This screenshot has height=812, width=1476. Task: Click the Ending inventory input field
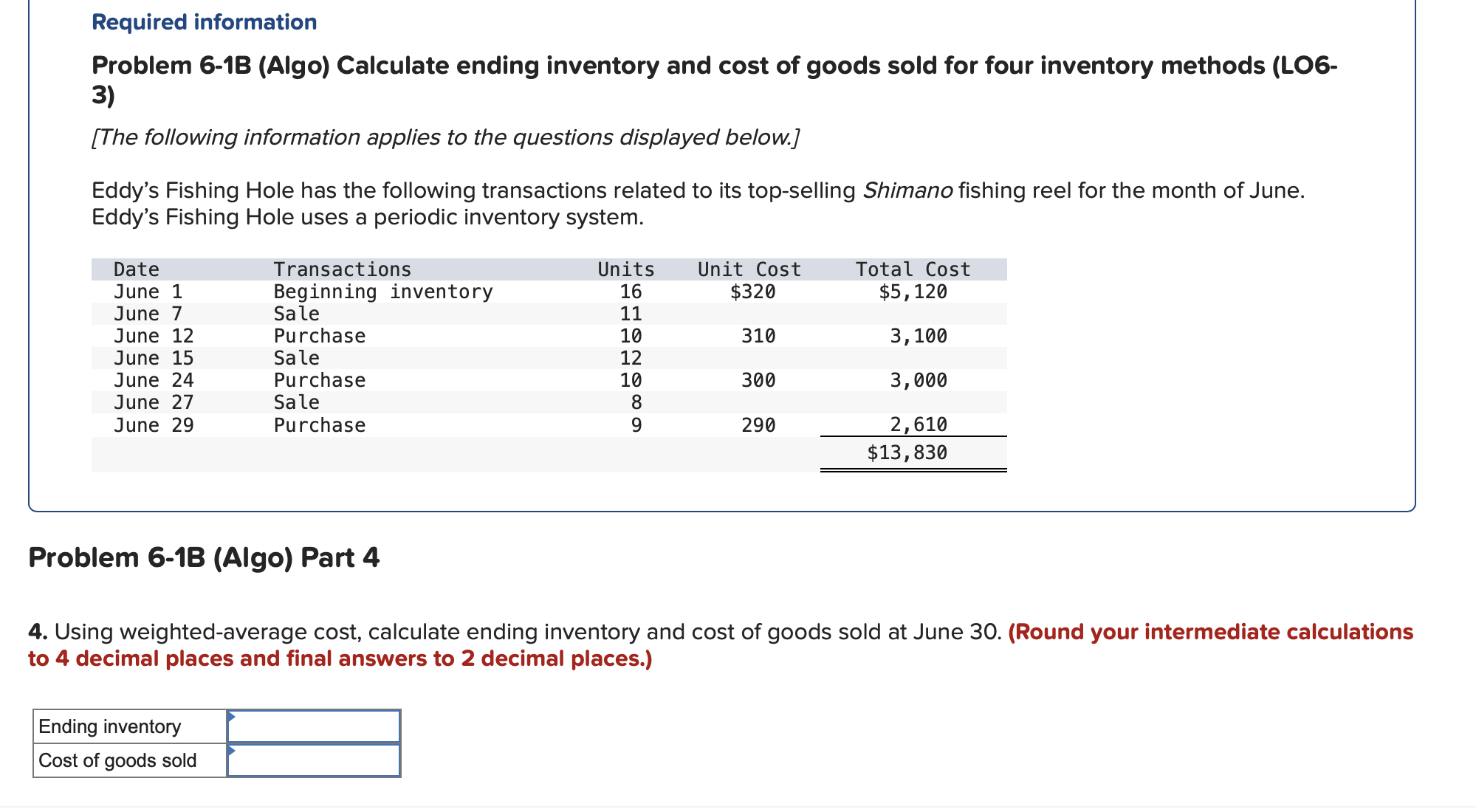click(313, 726)
